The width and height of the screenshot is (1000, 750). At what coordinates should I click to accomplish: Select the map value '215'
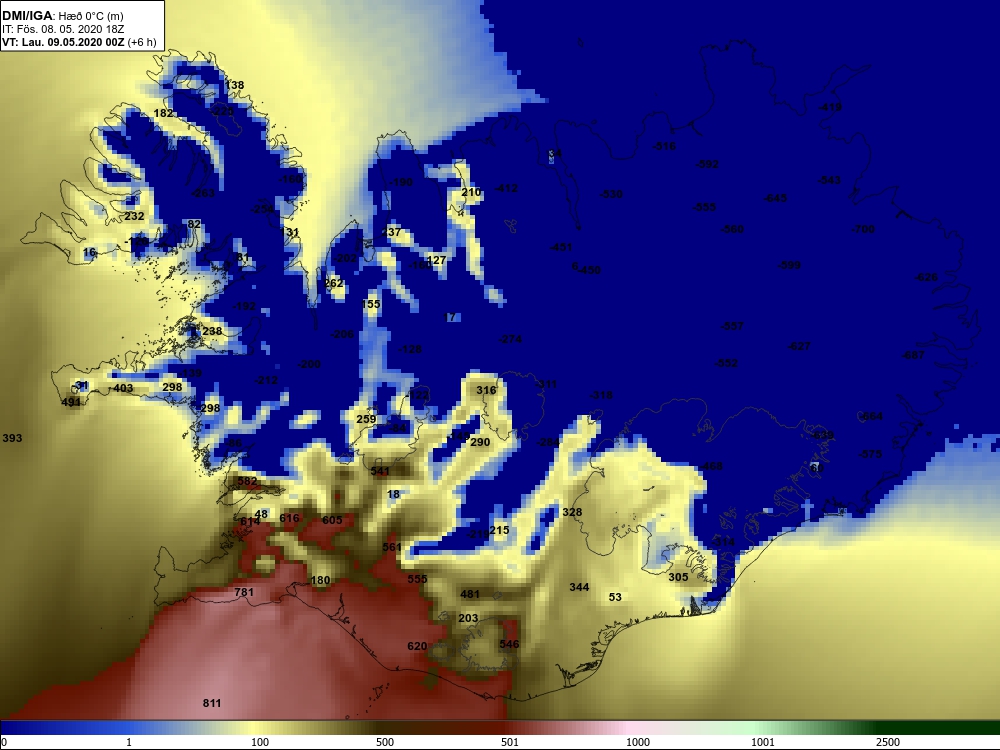click(x=499, y=530)
